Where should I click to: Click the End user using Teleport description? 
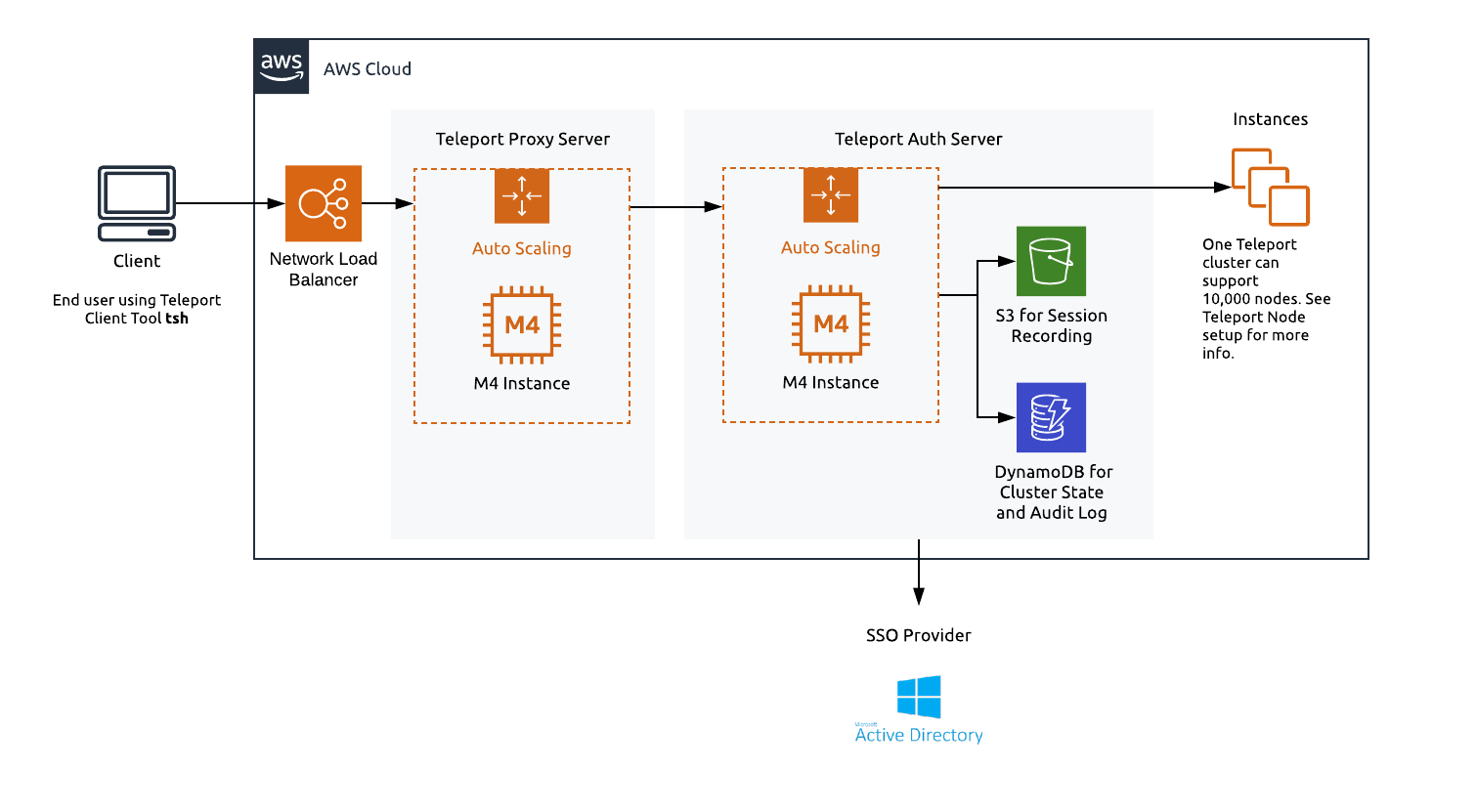(x=137, y=309)
